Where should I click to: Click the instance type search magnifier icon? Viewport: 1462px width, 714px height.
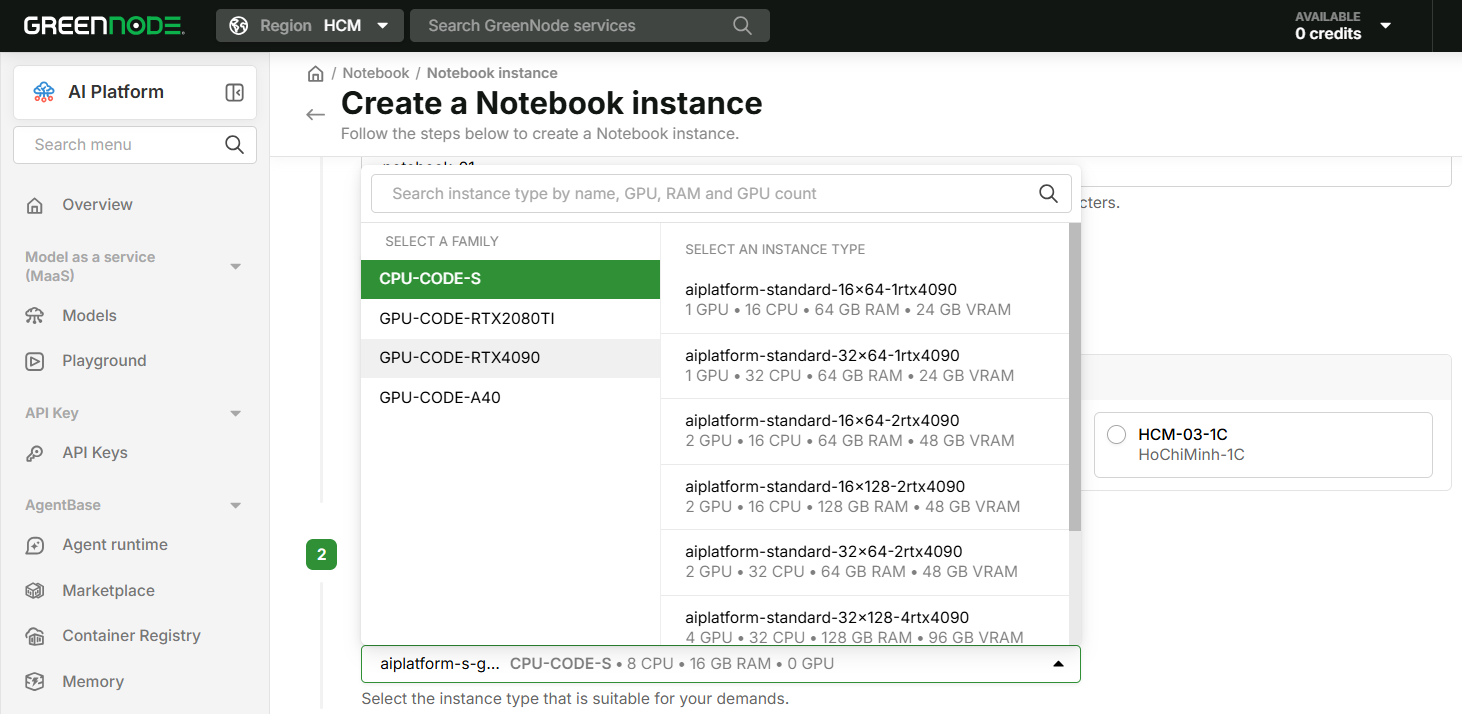tap(1048, 193)
